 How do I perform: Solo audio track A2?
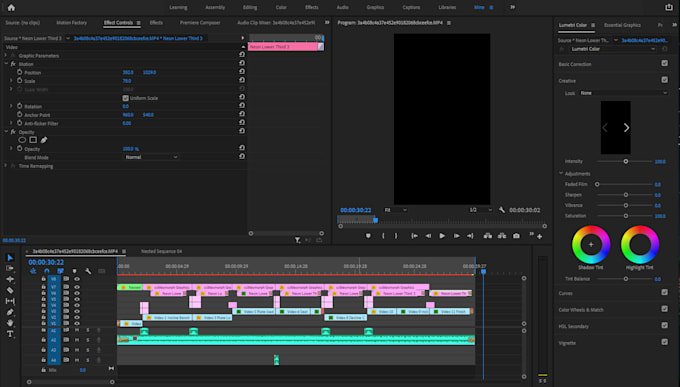pyautogui.click(x=88, y=340)
